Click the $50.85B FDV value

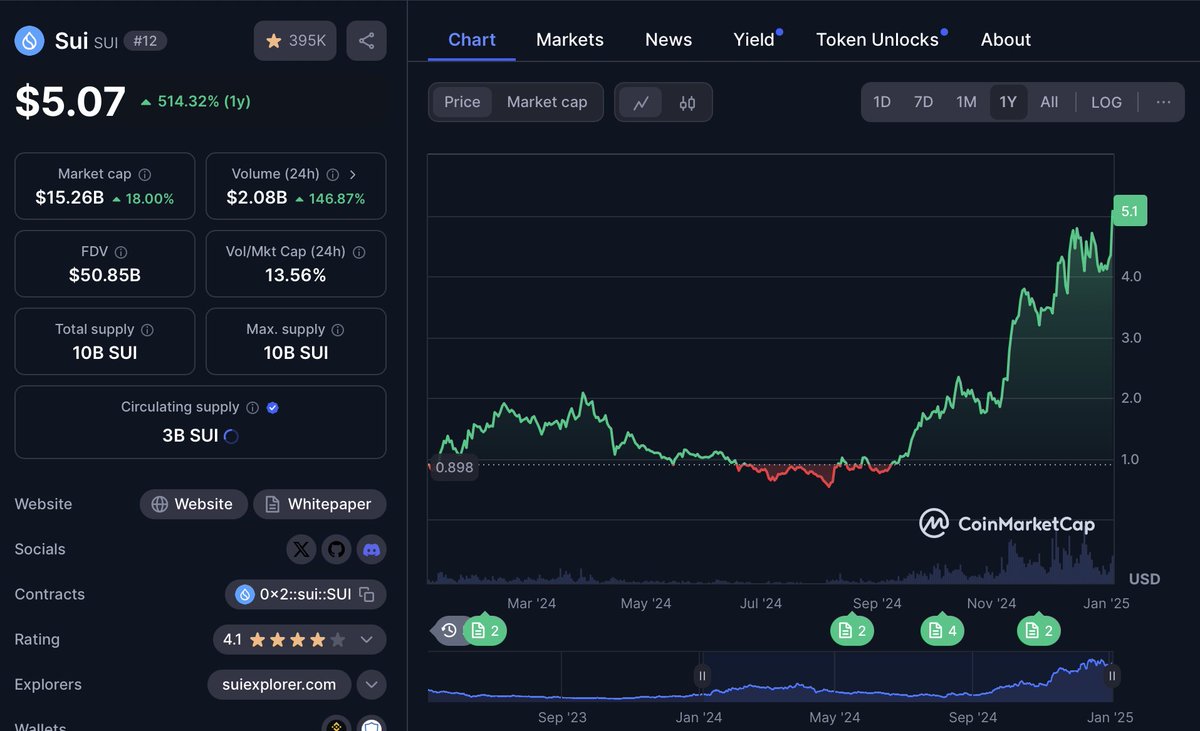point(105,275)
